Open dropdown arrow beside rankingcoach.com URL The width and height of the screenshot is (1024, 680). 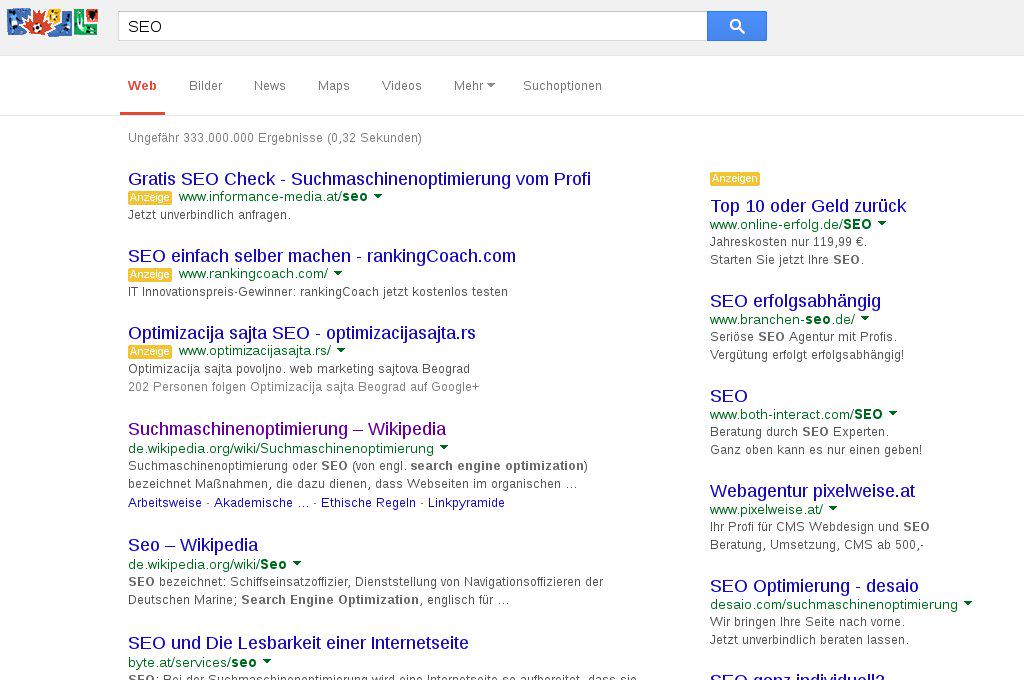pyautogui.click(x=338, y=273)
